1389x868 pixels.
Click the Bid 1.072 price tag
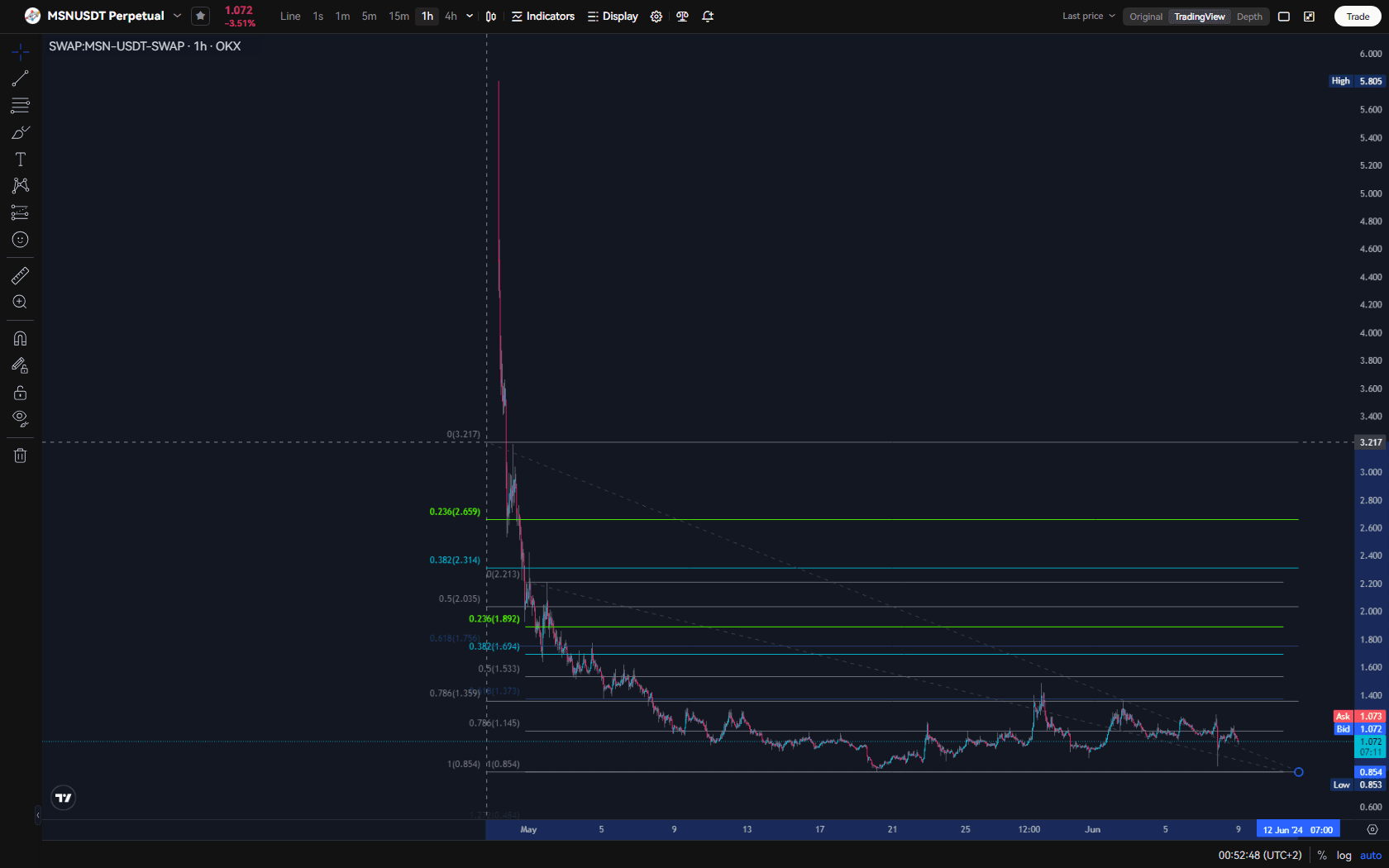pyautogui.click(x=1359, y=729)
